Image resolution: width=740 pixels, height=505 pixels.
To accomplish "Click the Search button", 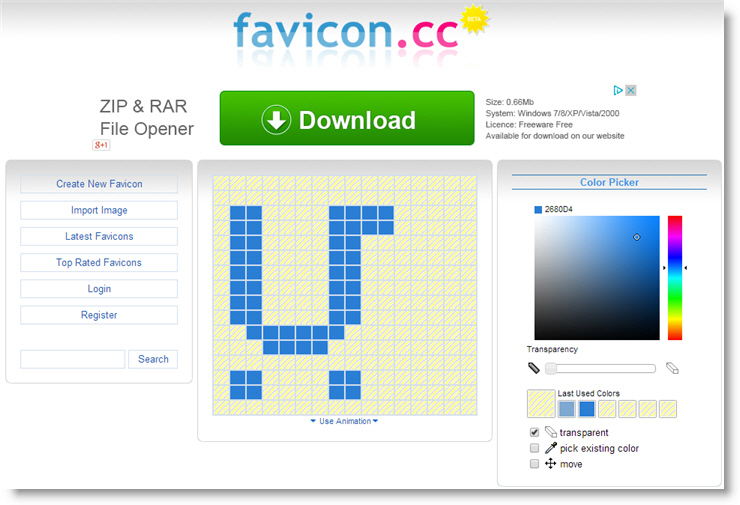I will 153,359.
